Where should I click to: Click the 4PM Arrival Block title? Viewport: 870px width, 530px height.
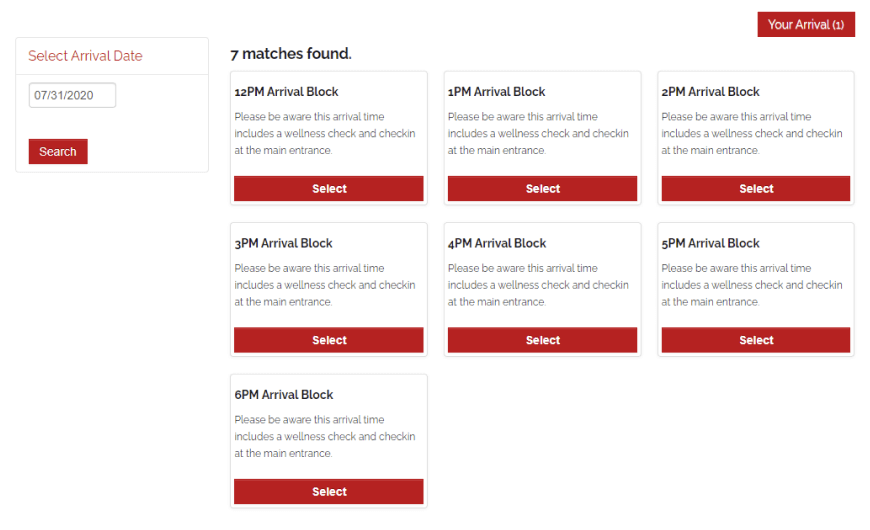(x=497, y=243)
